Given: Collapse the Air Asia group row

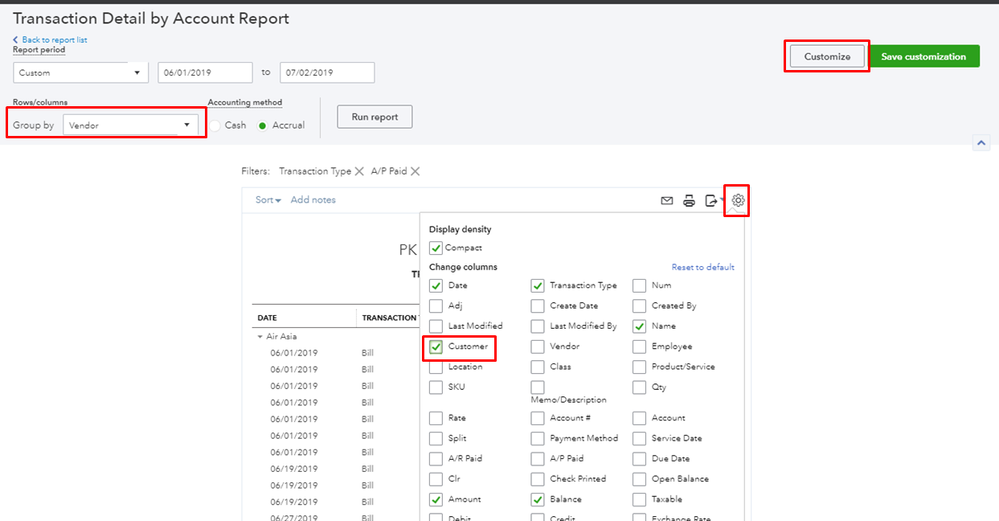Looking at the screenshot, I should click(262, 337).
